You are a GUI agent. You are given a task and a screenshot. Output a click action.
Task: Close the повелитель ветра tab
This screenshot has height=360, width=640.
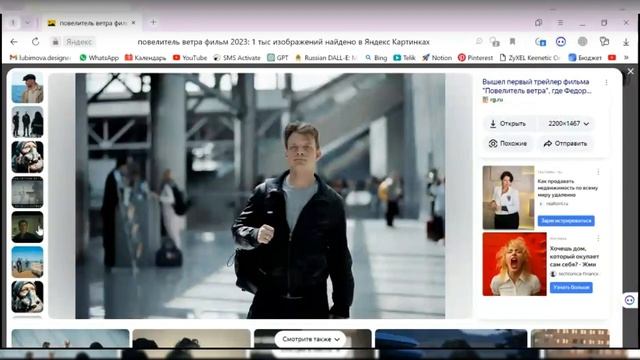[133, 23]
